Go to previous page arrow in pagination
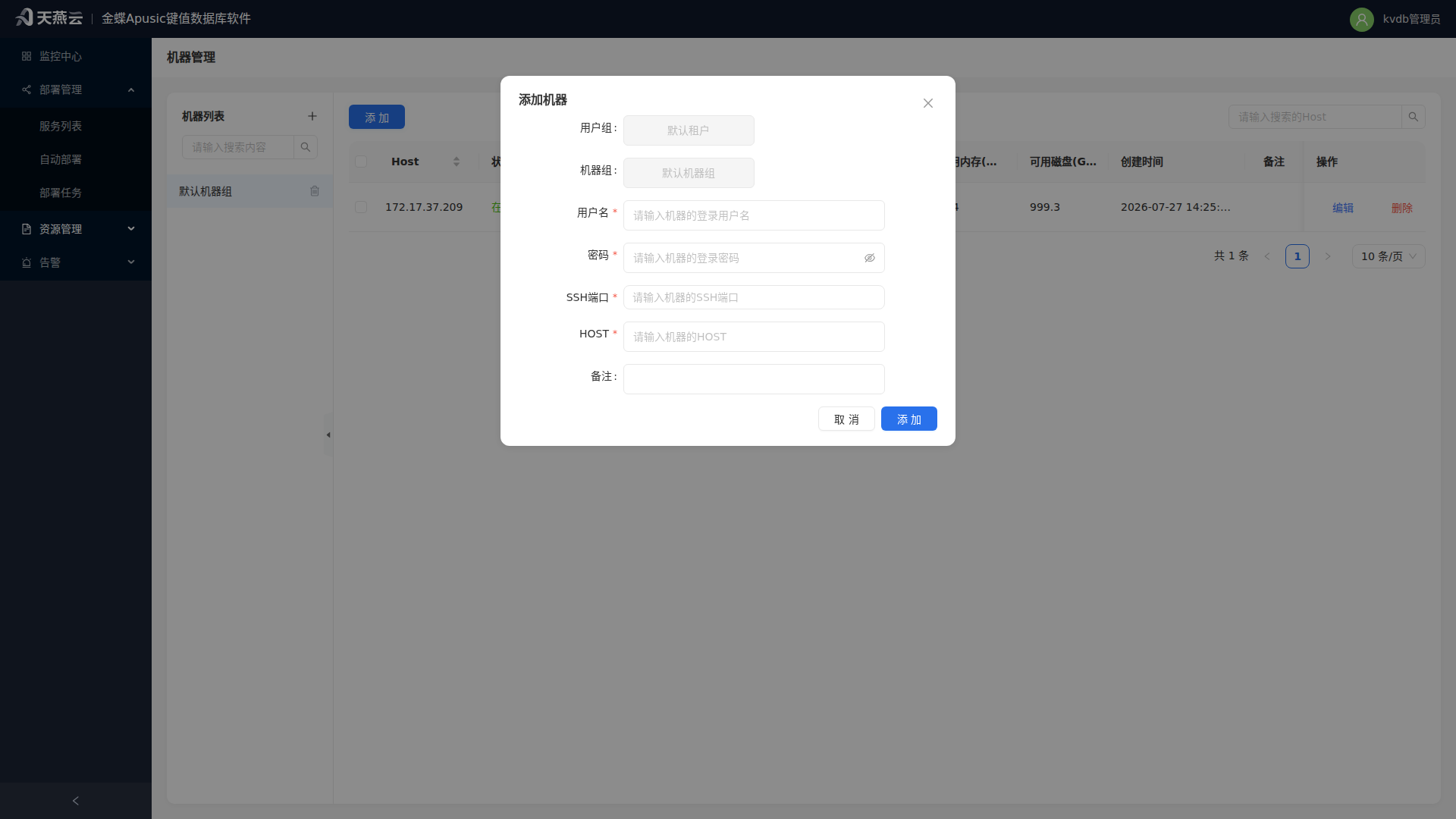The width and height of the screenshot is (1456, 819). click(x=1267, y=256)
